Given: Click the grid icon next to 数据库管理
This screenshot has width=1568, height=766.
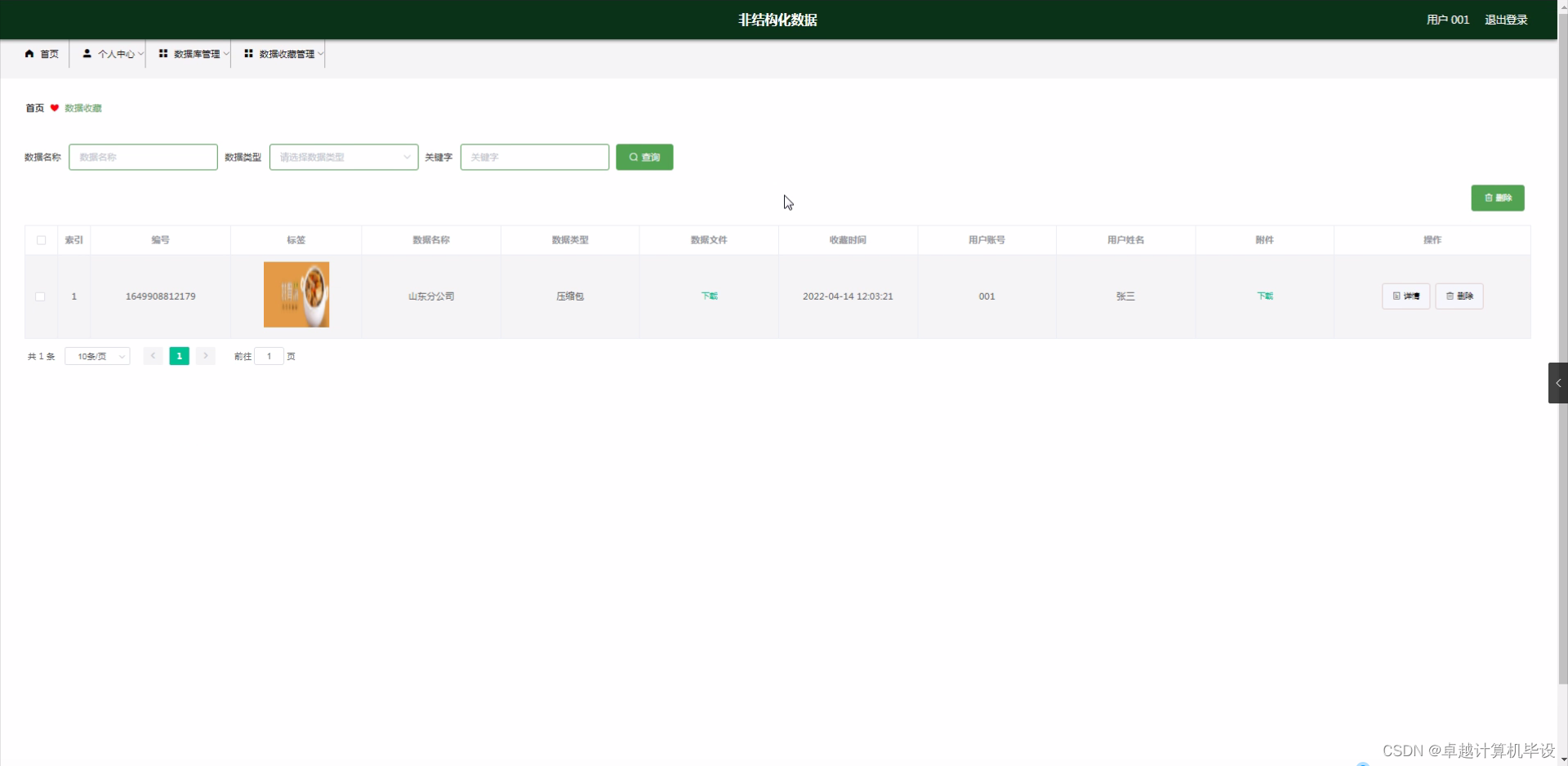Looking at the screenshot, I should (163, 53).
